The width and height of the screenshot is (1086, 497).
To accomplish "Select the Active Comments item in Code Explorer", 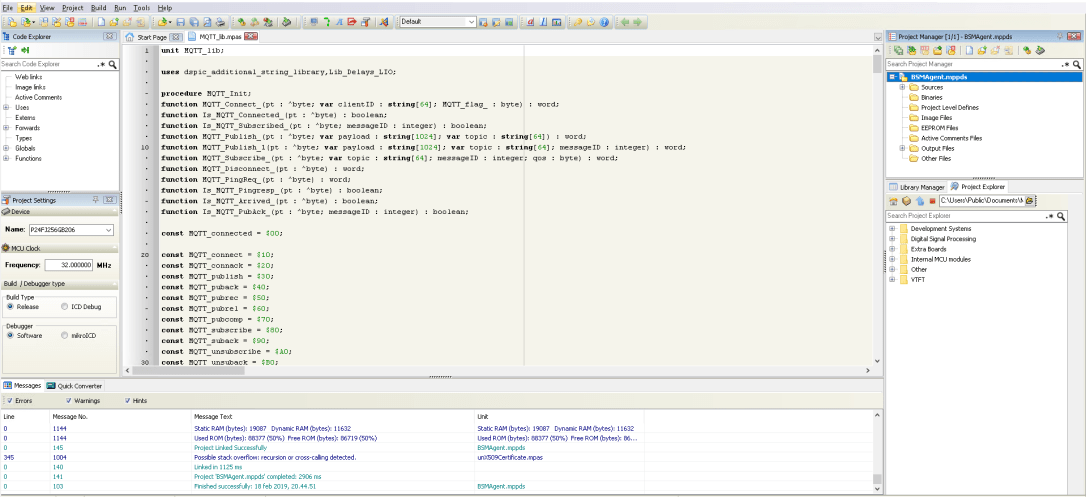I will (38, 98).
